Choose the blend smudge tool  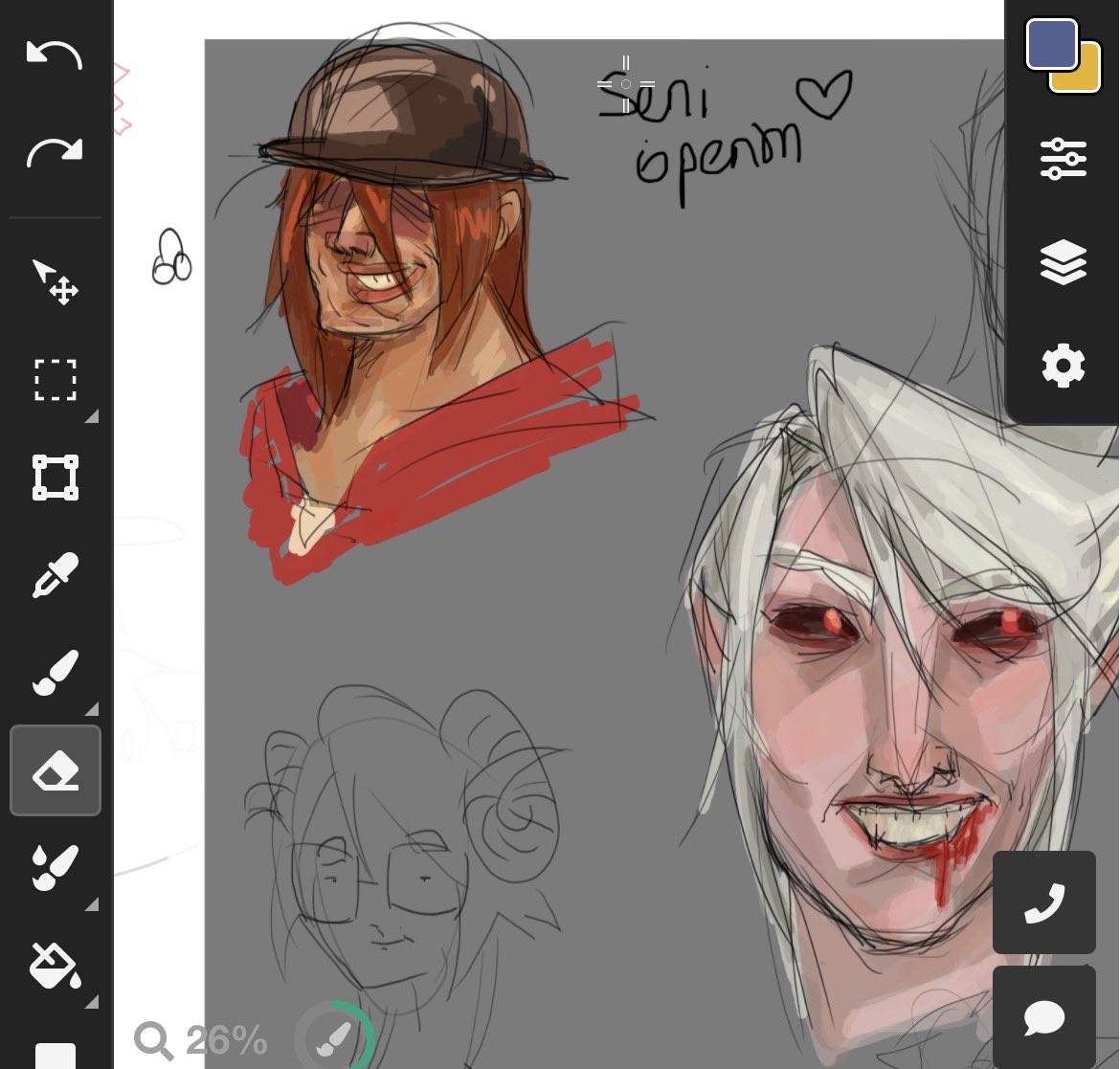click(55, 867)
